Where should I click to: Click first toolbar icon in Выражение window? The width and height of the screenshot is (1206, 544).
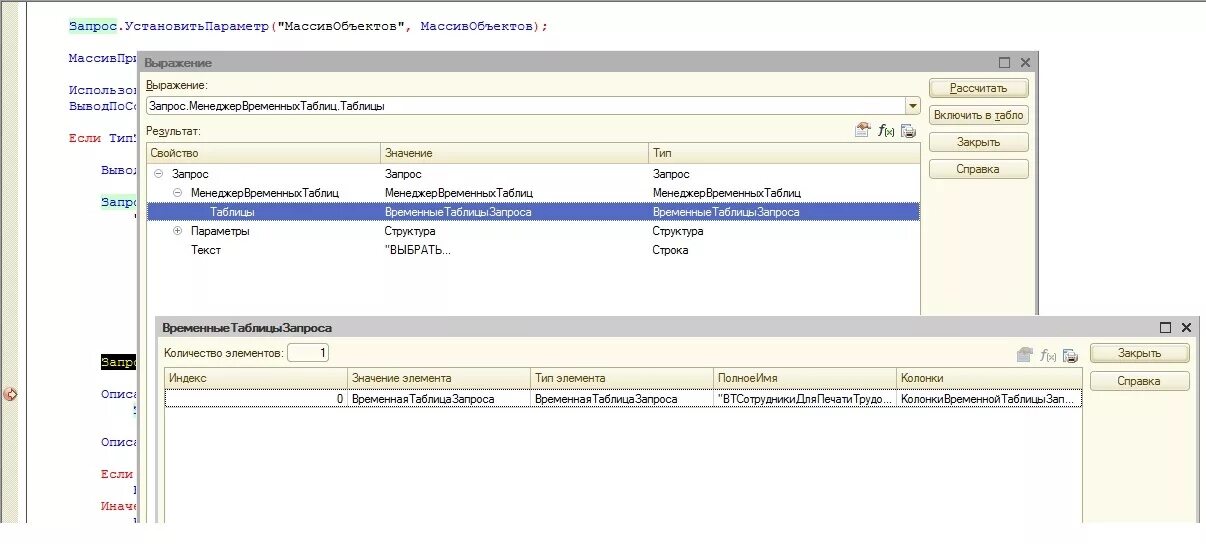862,130
